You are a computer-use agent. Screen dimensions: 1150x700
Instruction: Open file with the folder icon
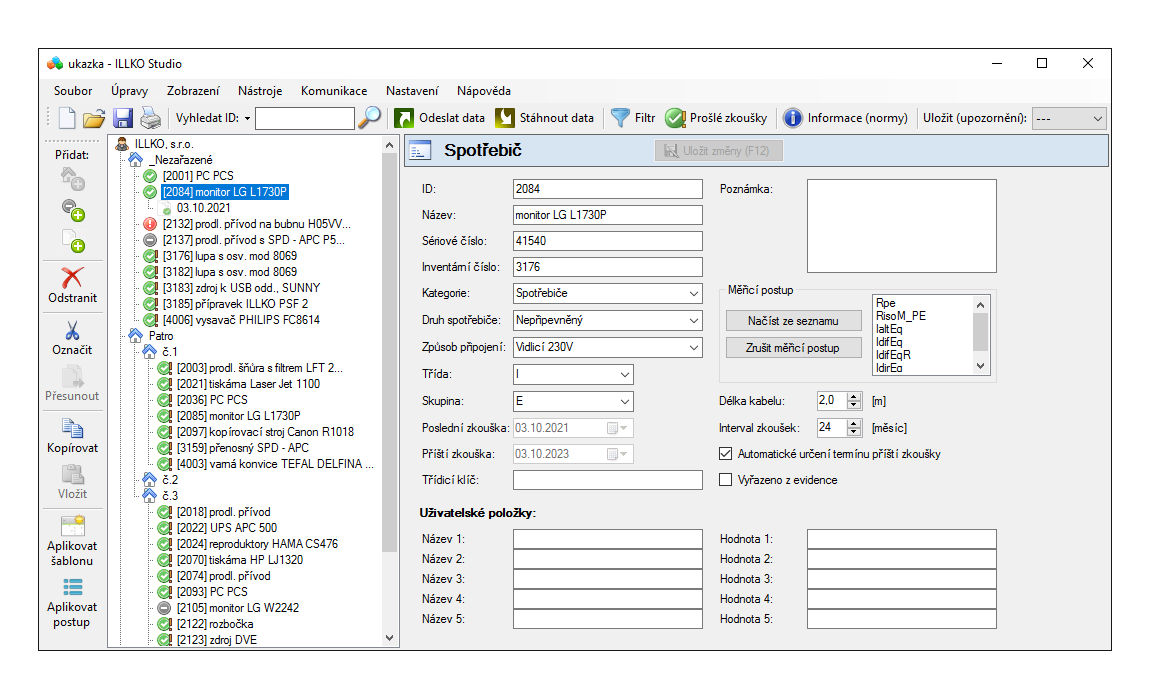tap(94, 117)
